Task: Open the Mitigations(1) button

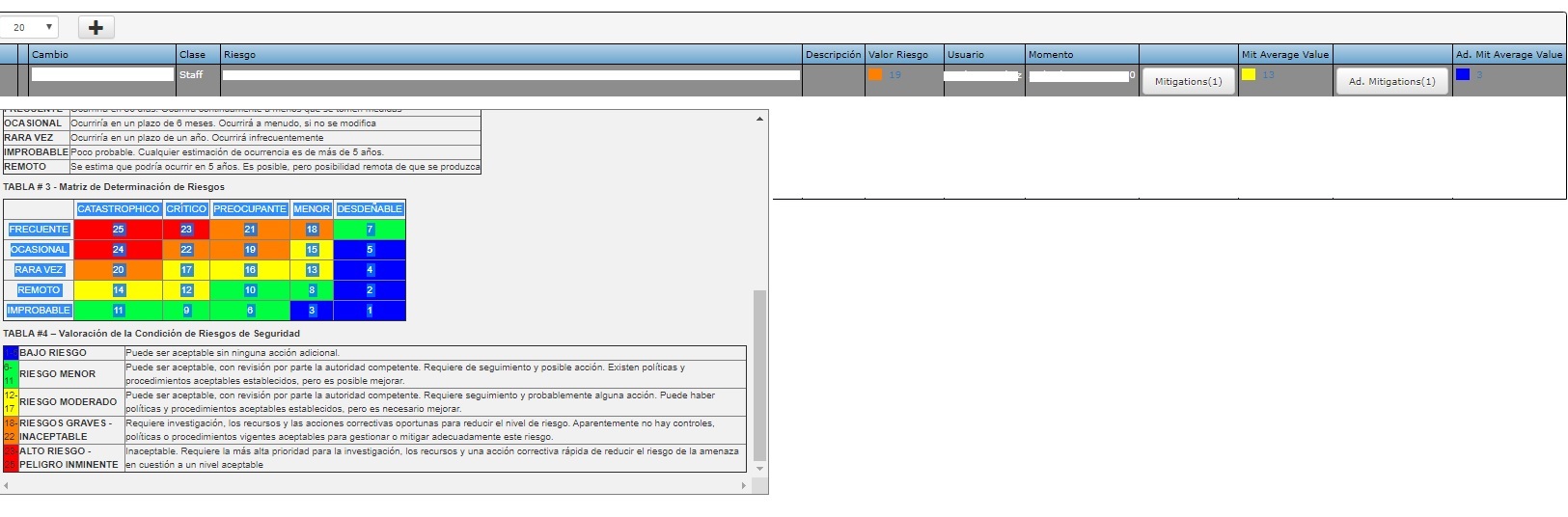Action: pyautogui.click(x=1188, y=82)
